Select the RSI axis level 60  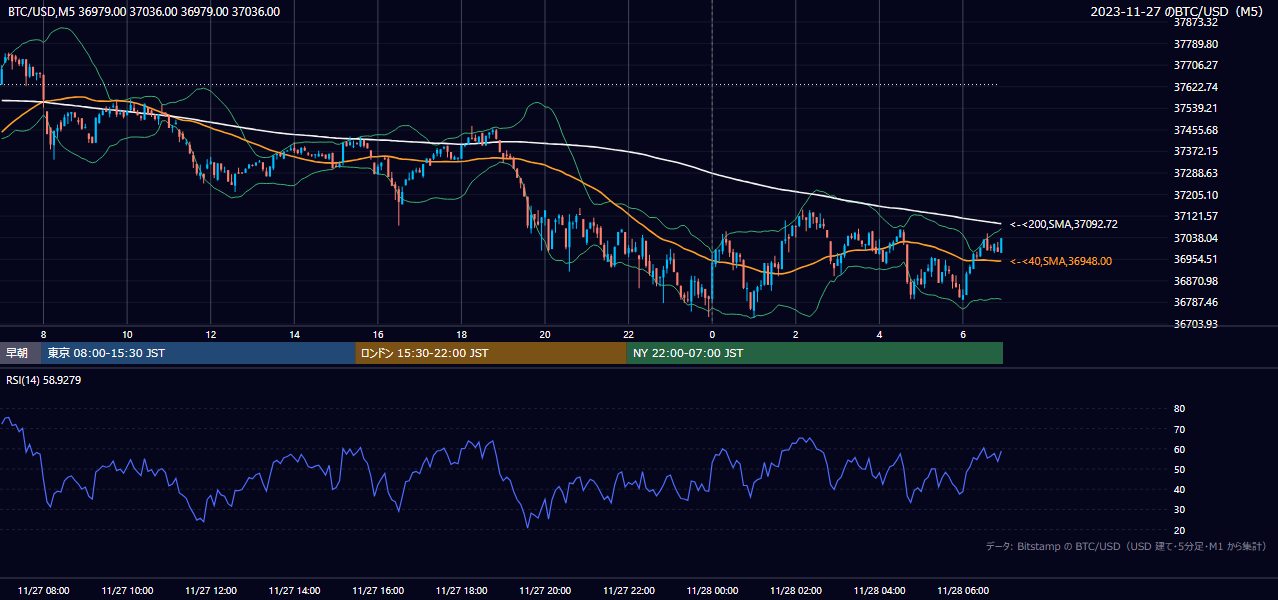[1179, 449]
